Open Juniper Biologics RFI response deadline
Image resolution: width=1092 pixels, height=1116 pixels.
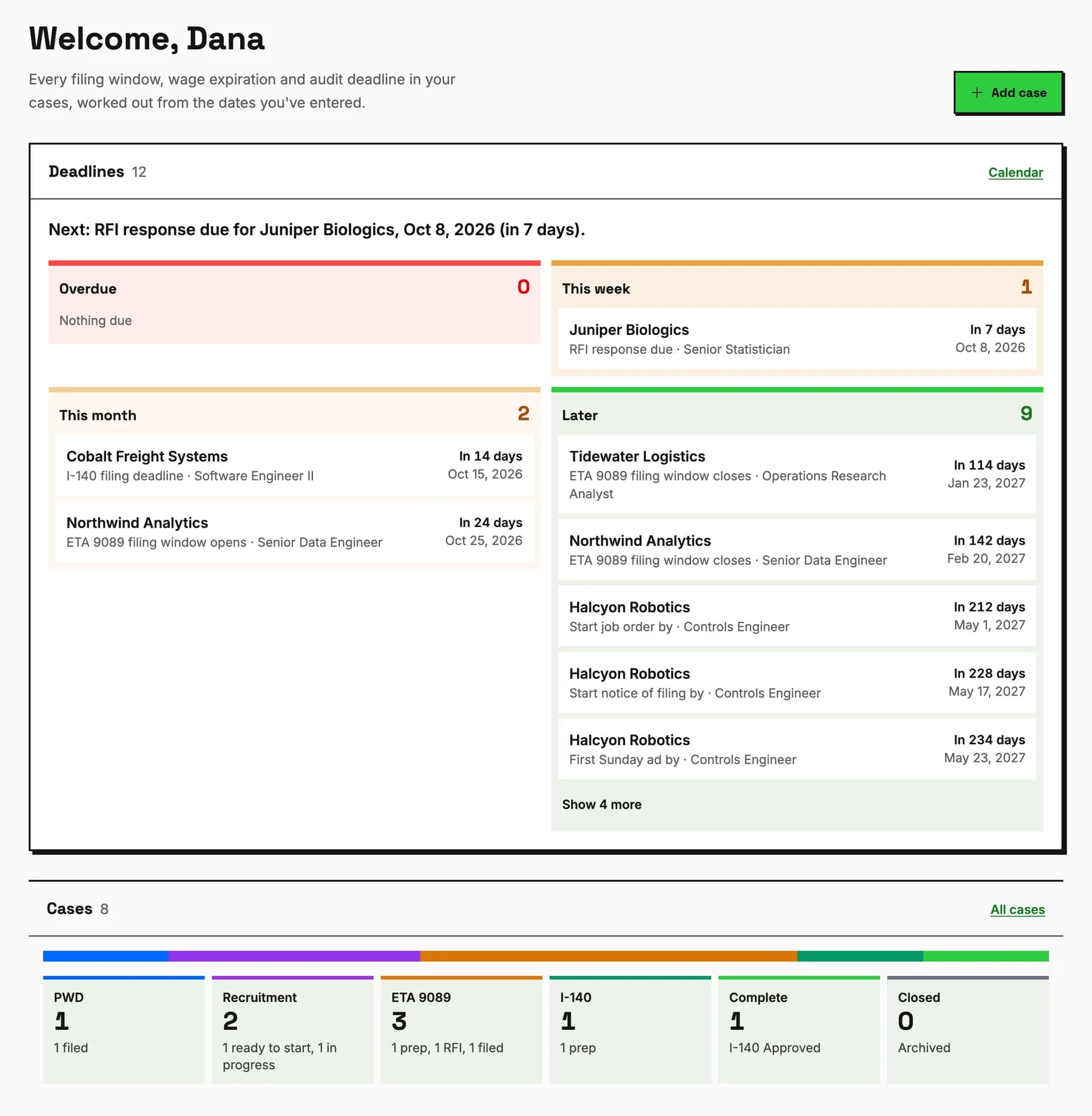(797, 338)
